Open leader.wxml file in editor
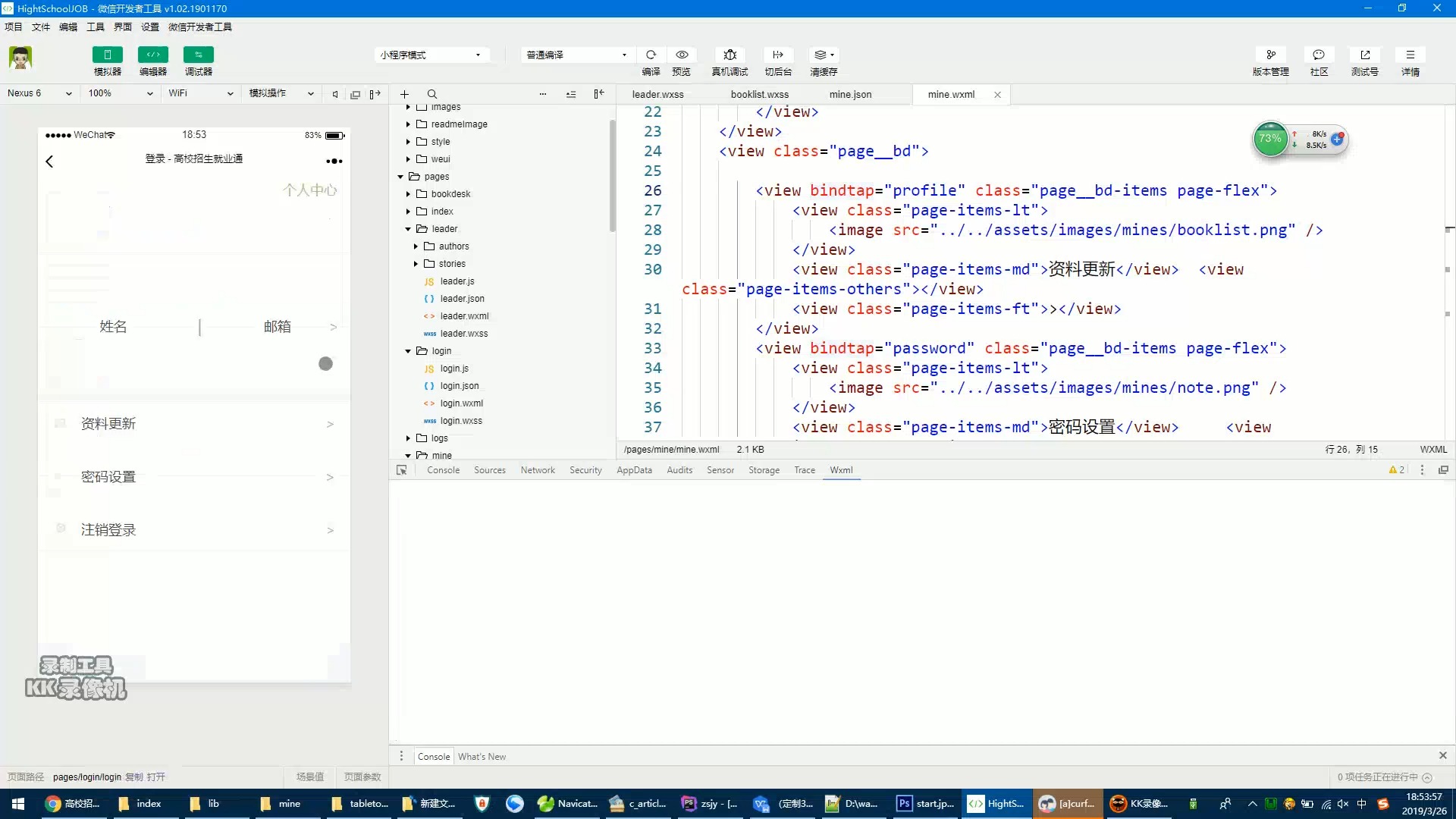Image resolution: width=1456 pixels, height=819 pixels. 464,315
